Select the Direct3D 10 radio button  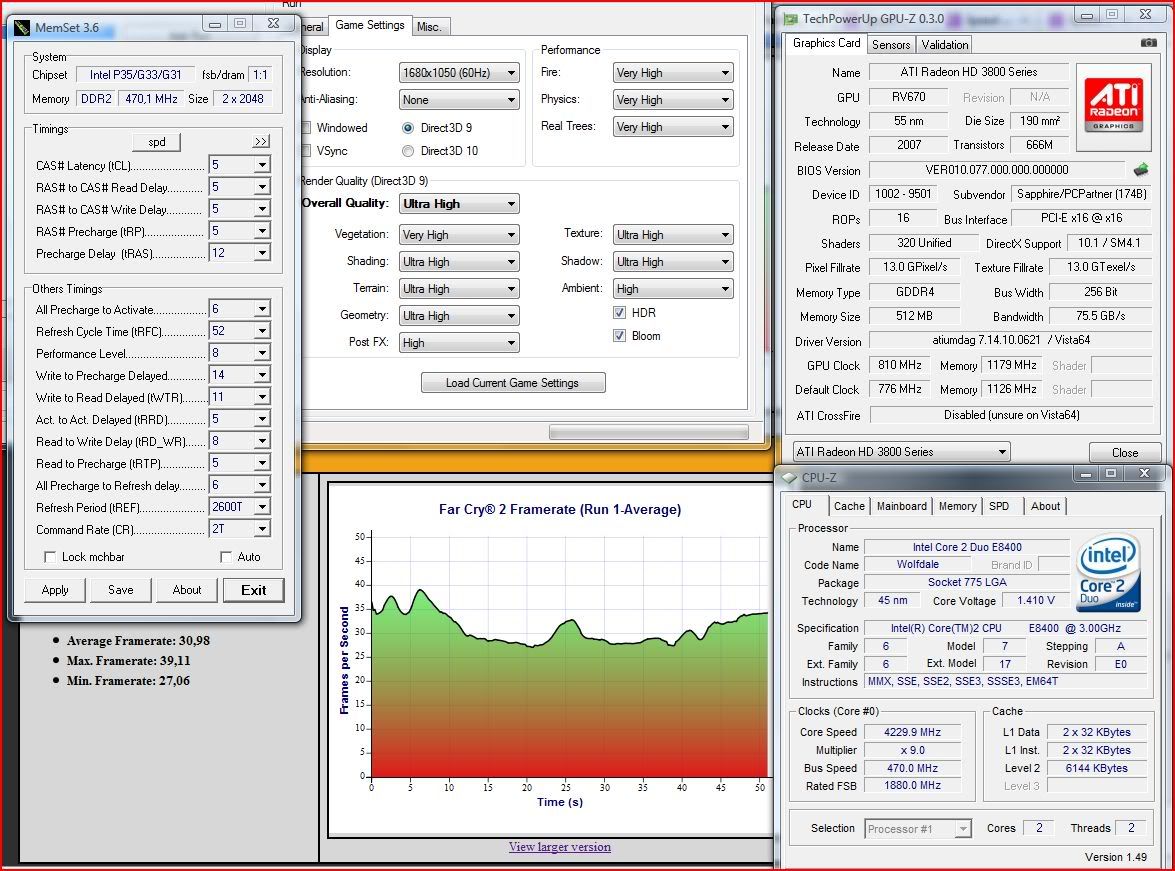(x=408, y=151)
